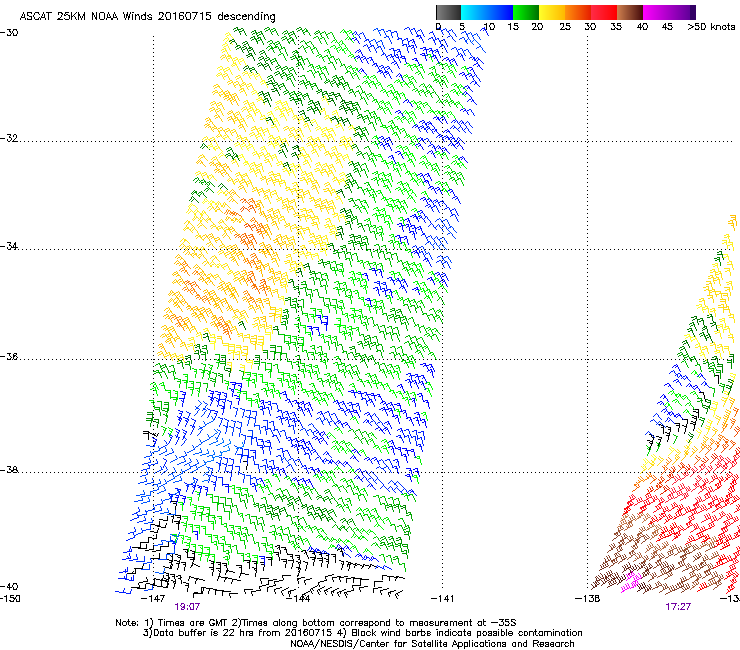Click the -32 latitude axis label

9,138
